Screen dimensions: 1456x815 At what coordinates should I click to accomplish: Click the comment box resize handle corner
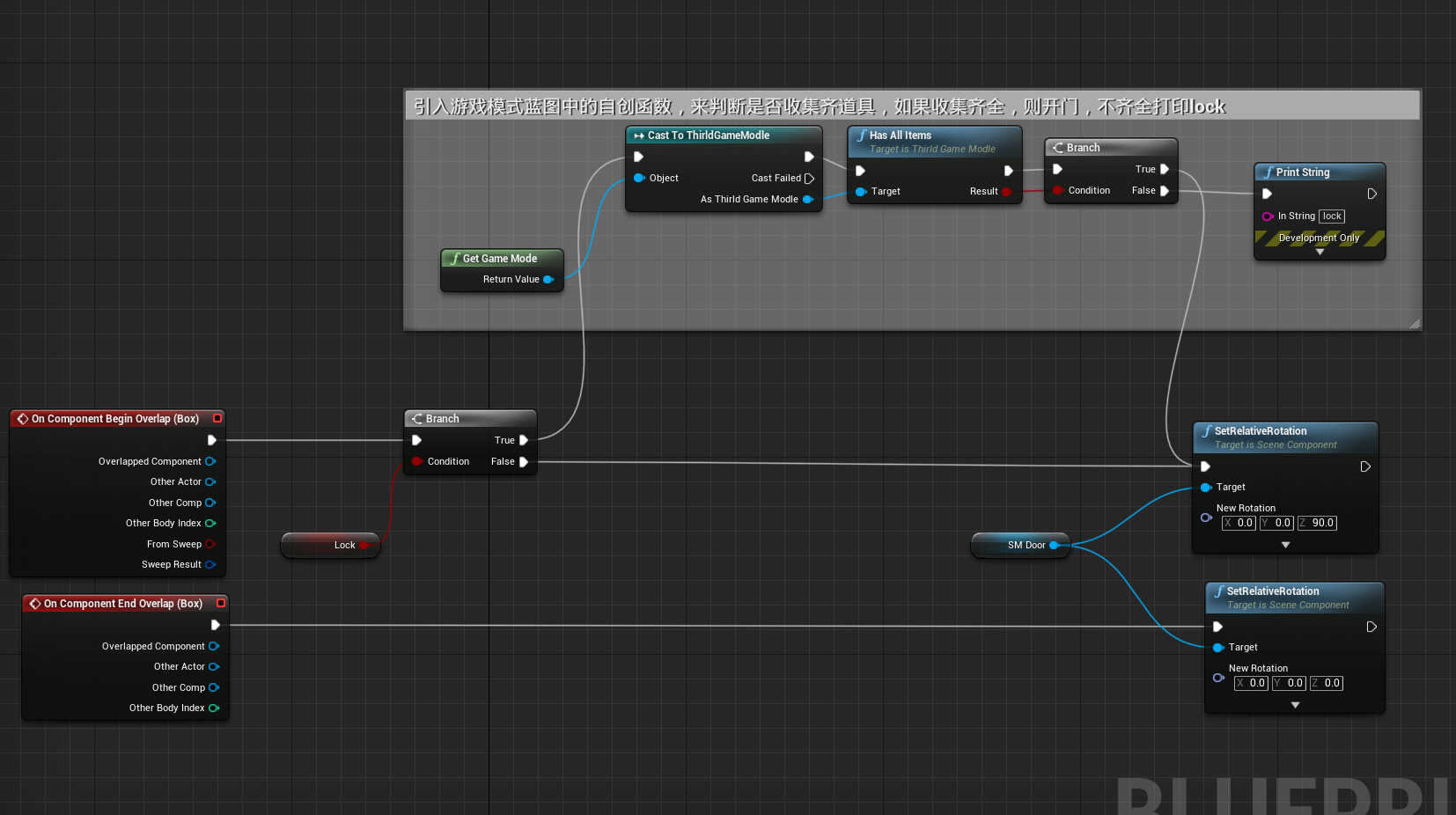(1415, 324)
